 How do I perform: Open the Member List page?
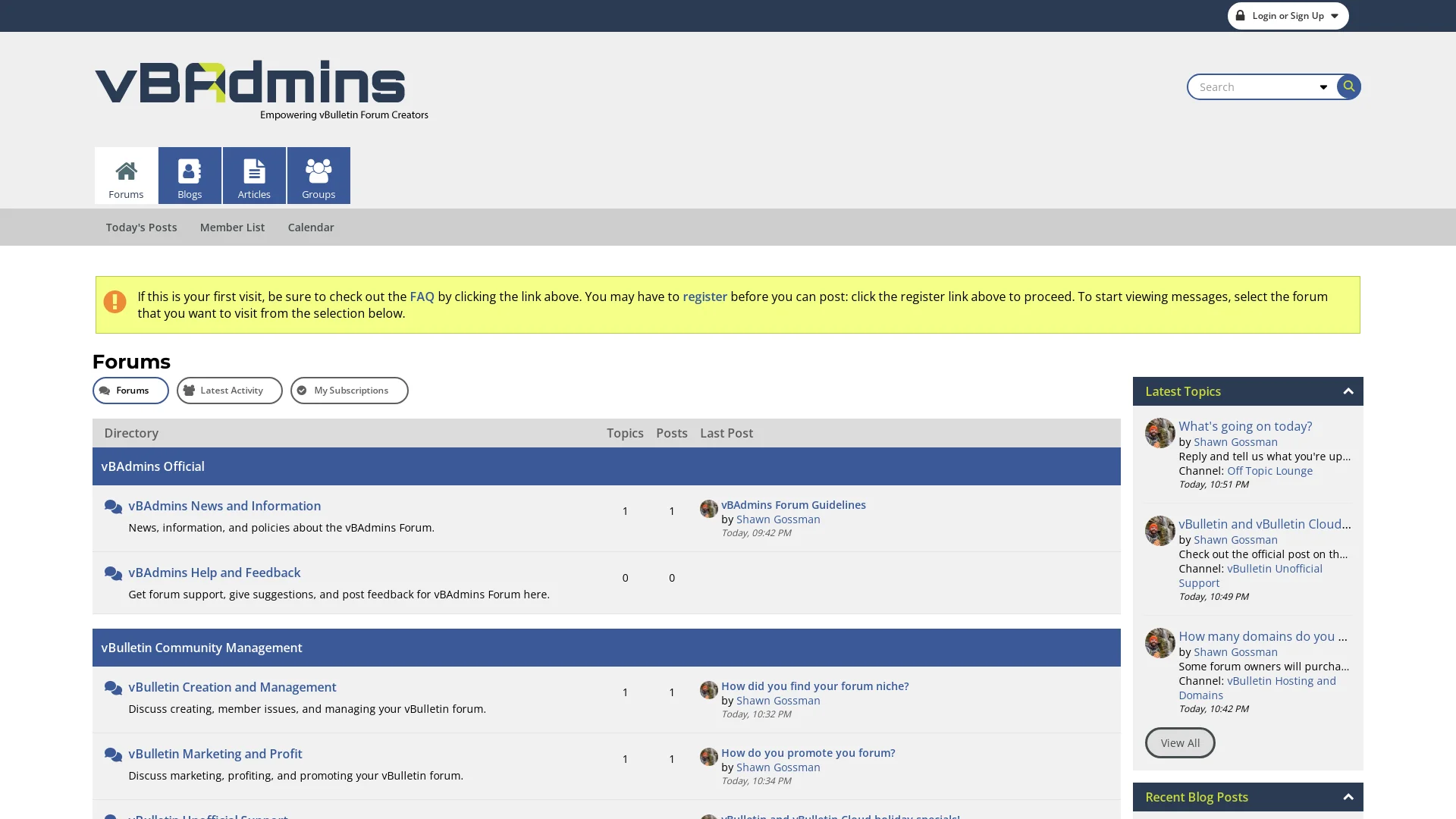[232, 227]
